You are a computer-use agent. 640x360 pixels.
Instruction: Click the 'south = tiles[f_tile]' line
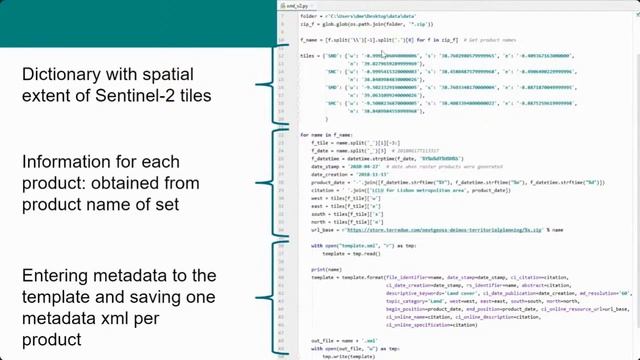point(347,214)
